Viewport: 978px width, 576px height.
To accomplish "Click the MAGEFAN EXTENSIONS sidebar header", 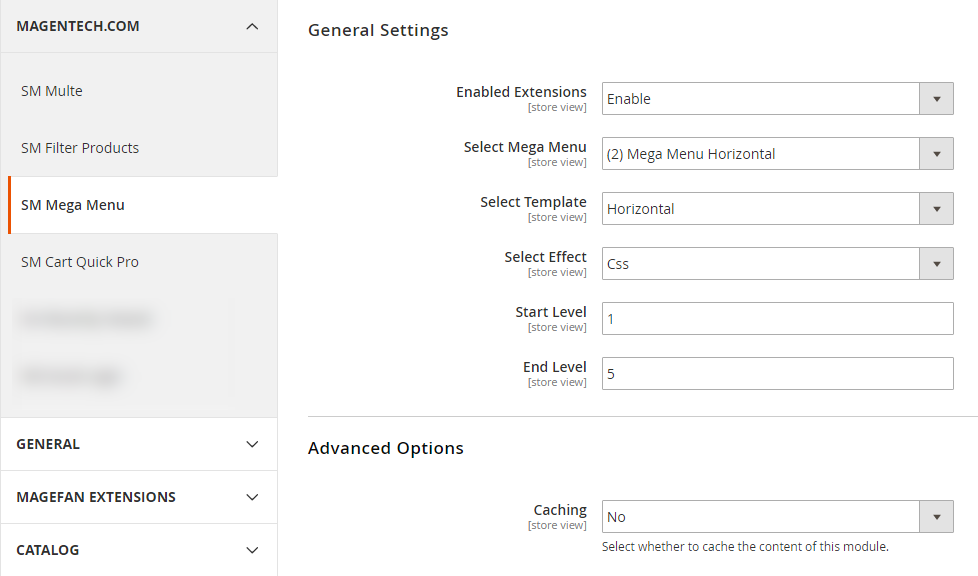I will pyautogui.click(x=96, y=497).
